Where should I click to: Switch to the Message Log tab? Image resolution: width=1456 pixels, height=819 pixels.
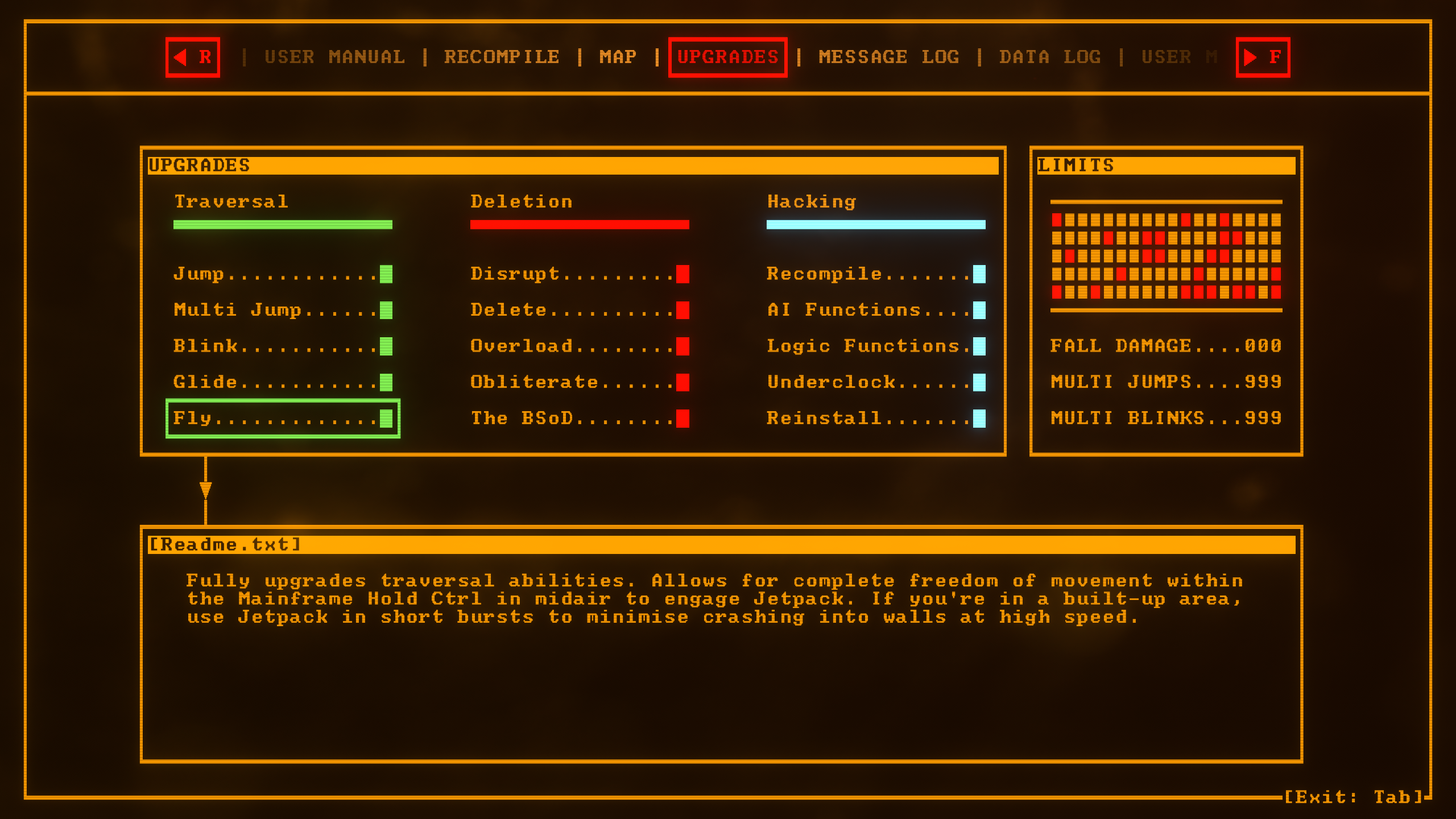coord(888,57)
